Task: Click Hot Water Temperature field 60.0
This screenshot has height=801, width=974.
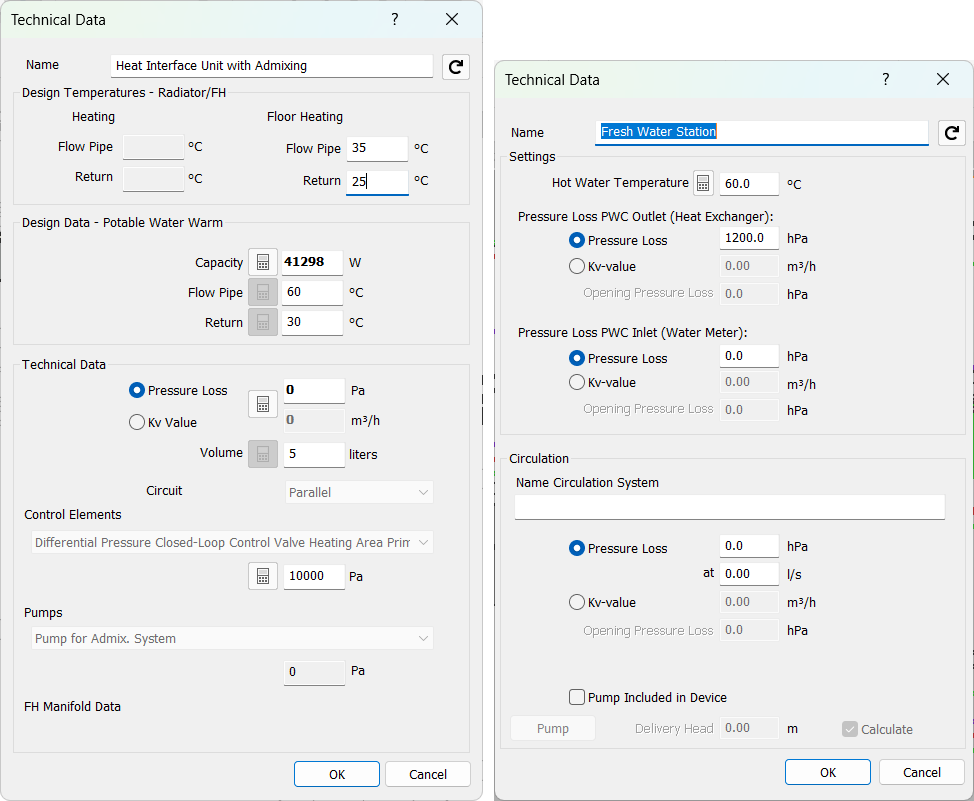Action: (749, 183)
